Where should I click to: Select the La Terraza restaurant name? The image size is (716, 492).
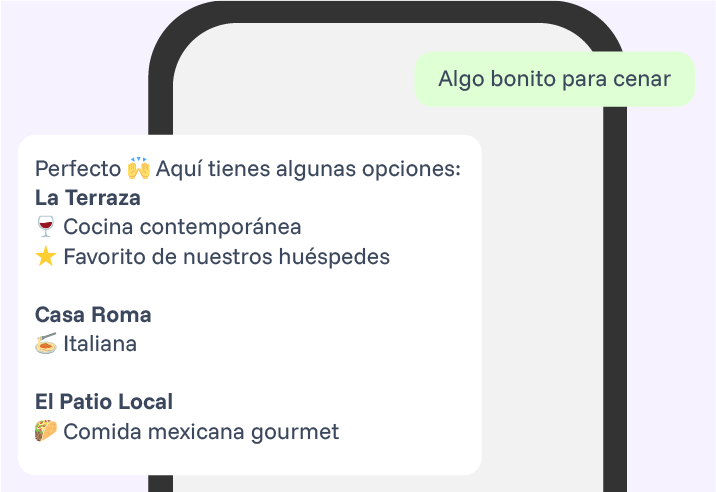pos(88,198)
